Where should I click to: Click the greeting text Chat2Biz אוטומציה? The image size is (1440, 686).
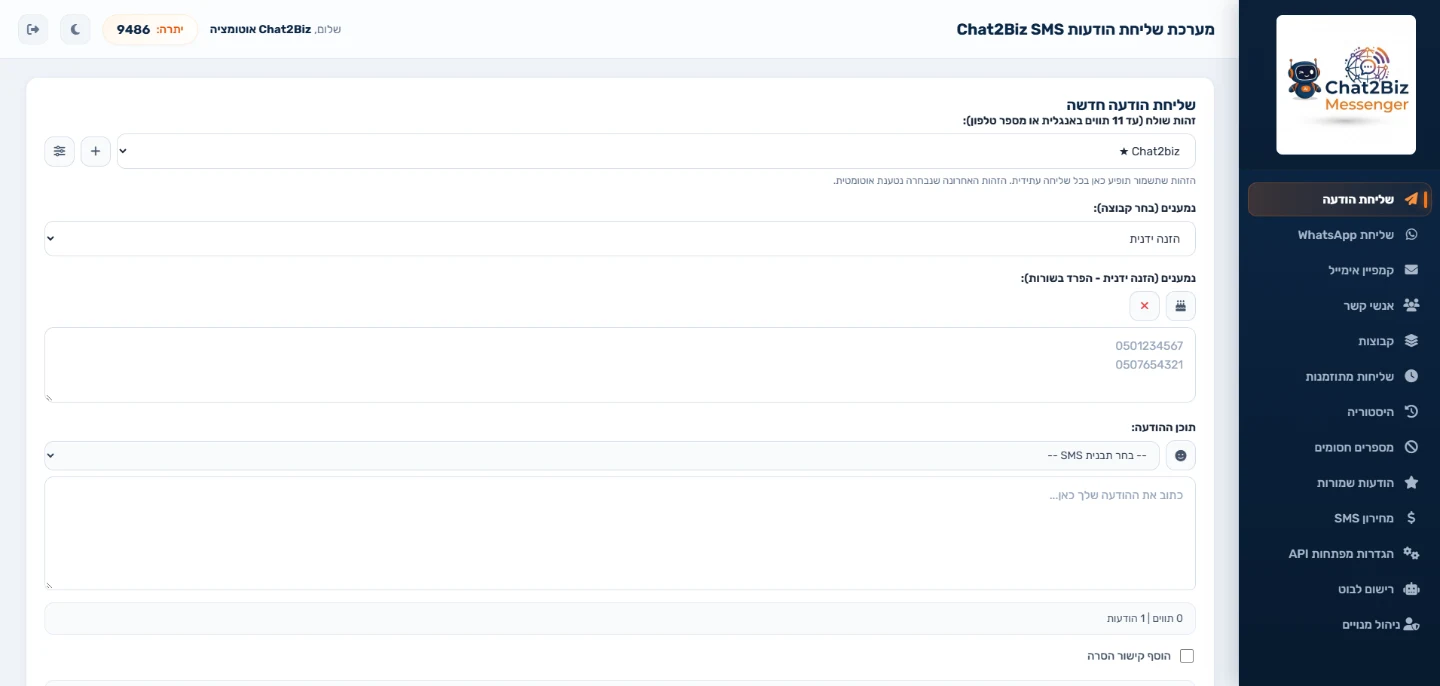click(x=261, y=29)
